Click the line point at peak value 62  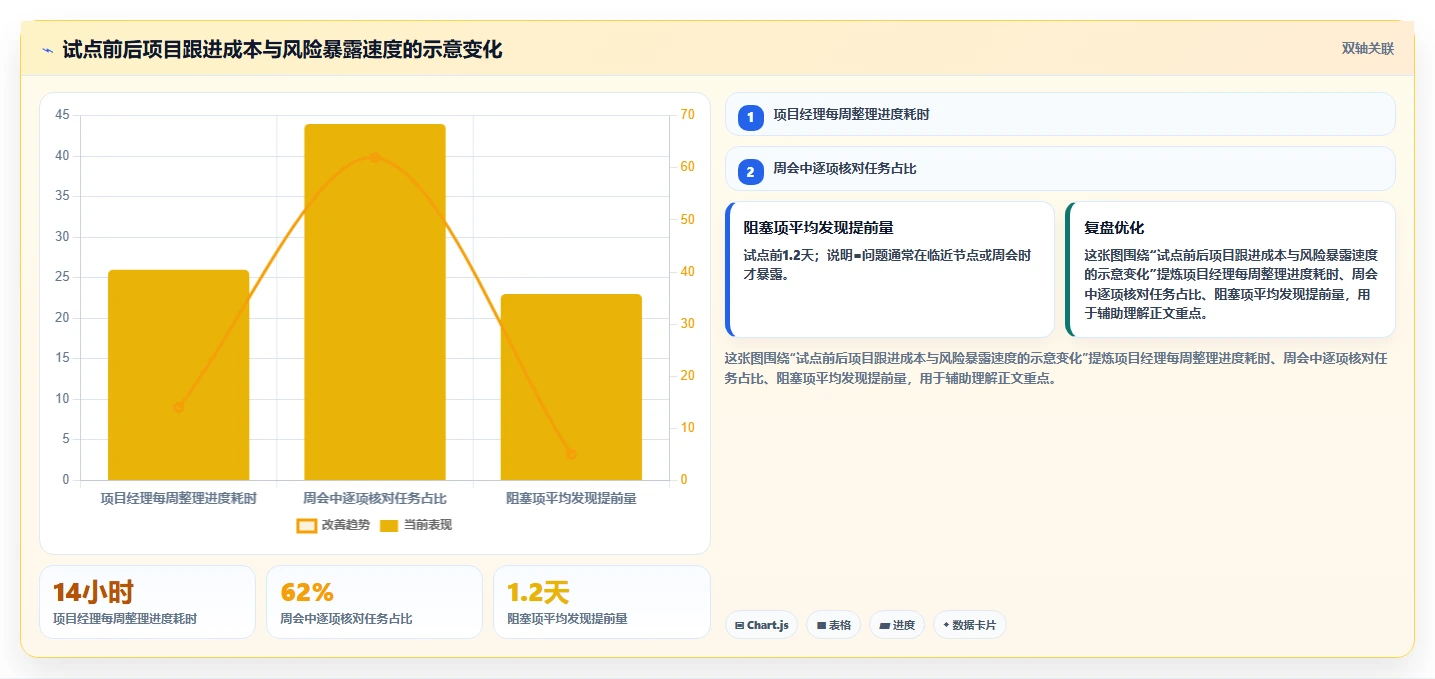pyautogui.click(x=375, y=157)
